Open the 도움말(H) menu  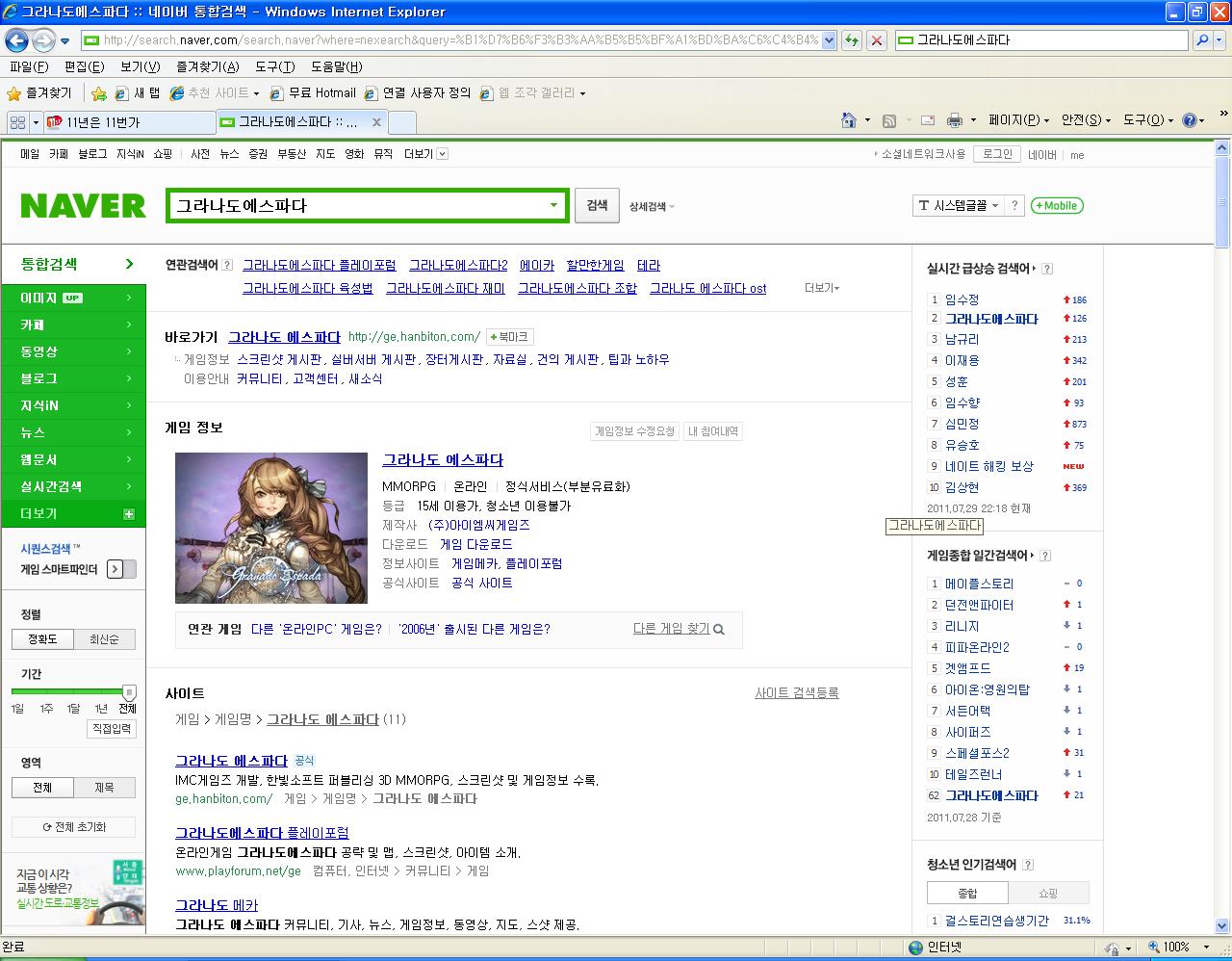point(337,66)
